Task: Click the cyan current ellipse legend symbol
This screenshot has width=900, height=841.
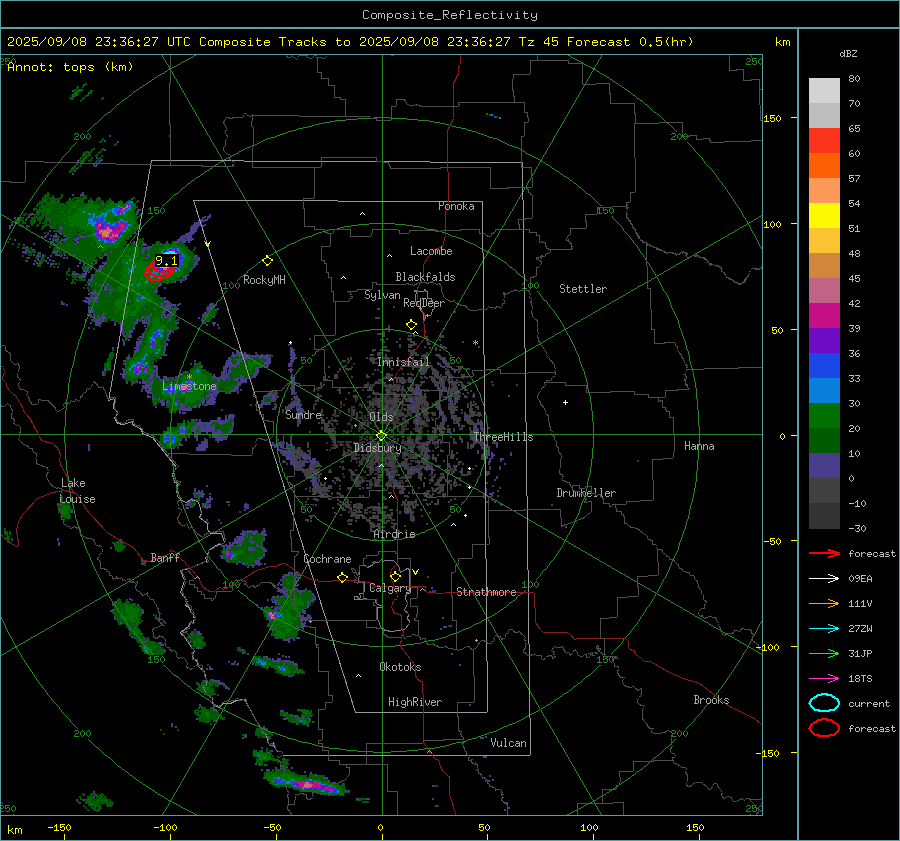Action: tap(824, 703)
